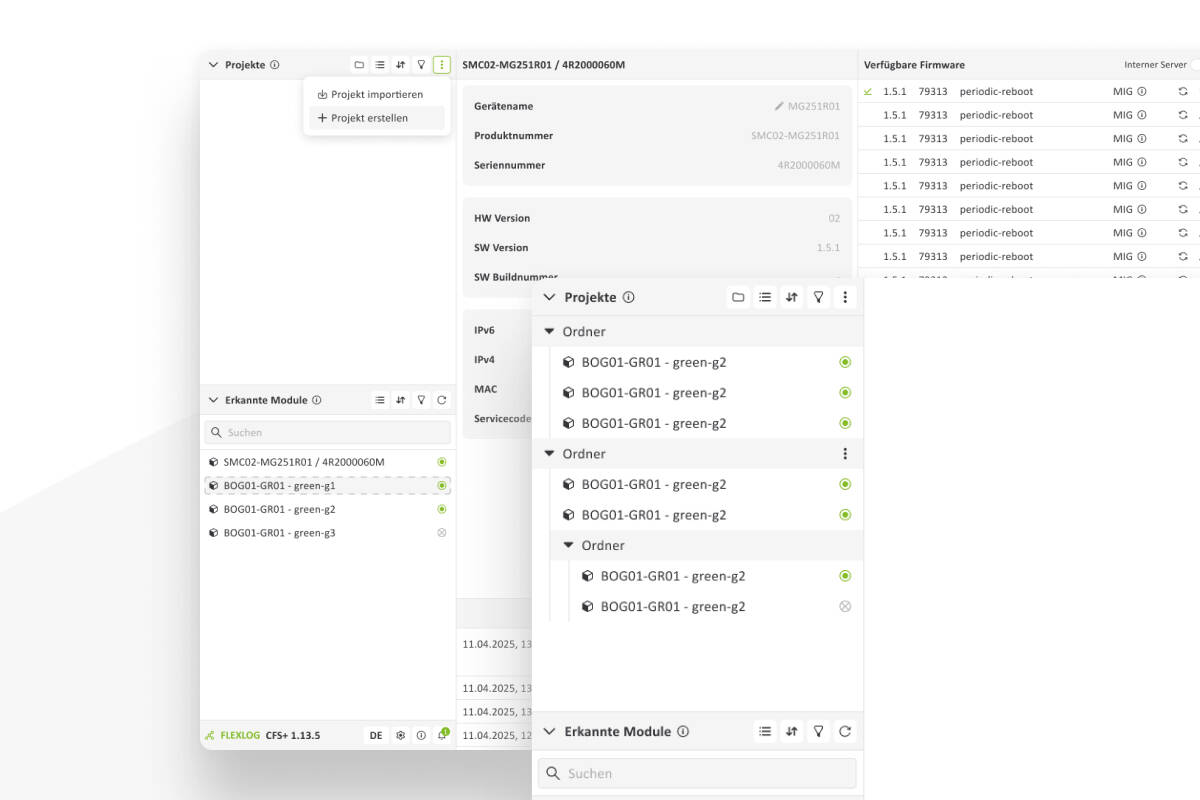Collapse the nested, indented Ordner folder
Image resolution: width=1200 pixels, height=800 pixels.
(x=568, y=546)
